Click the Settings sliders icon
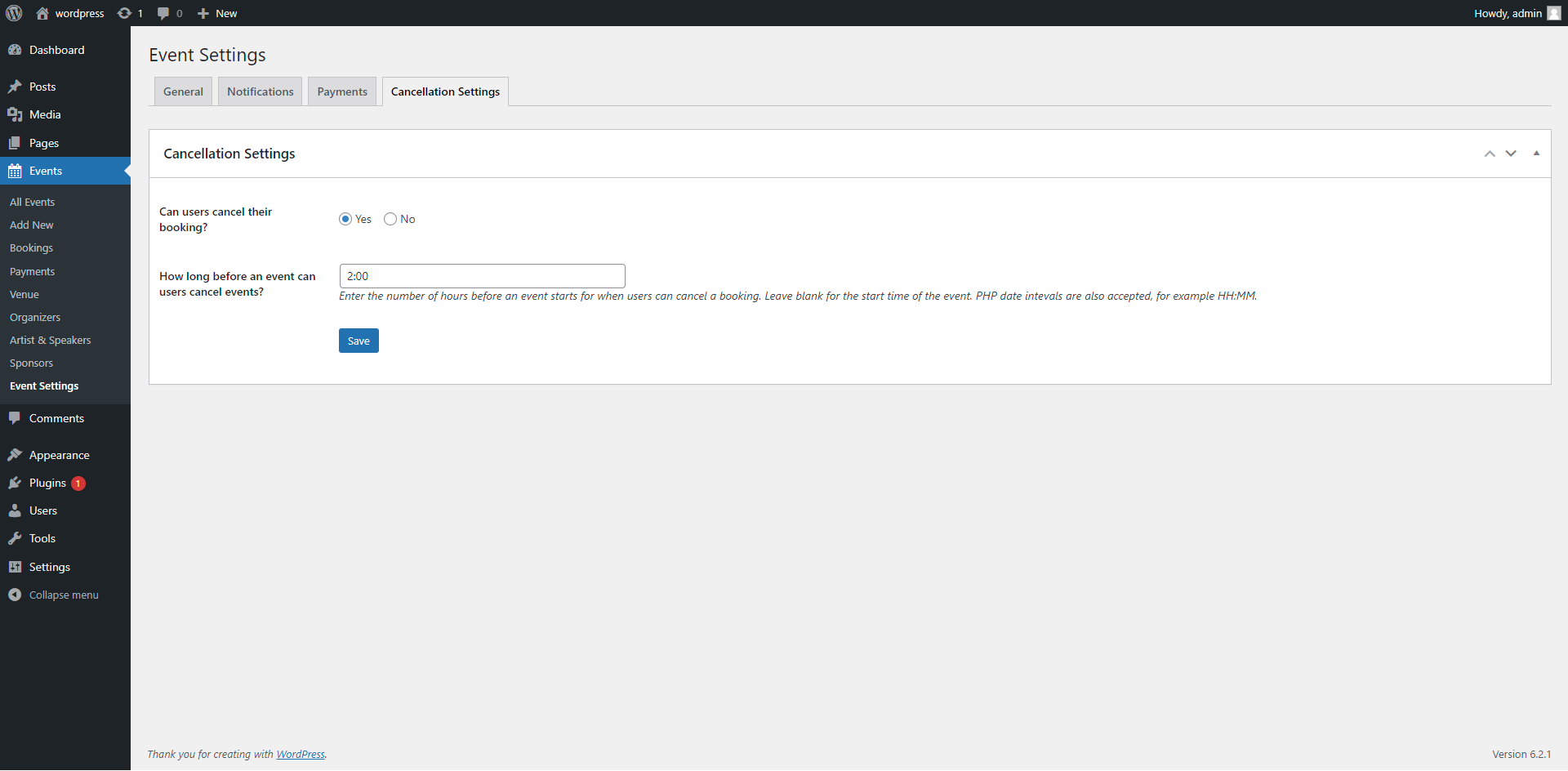The width and height of the screenshot is (1568, 771). pyautogui.click(x=15, y=567)
